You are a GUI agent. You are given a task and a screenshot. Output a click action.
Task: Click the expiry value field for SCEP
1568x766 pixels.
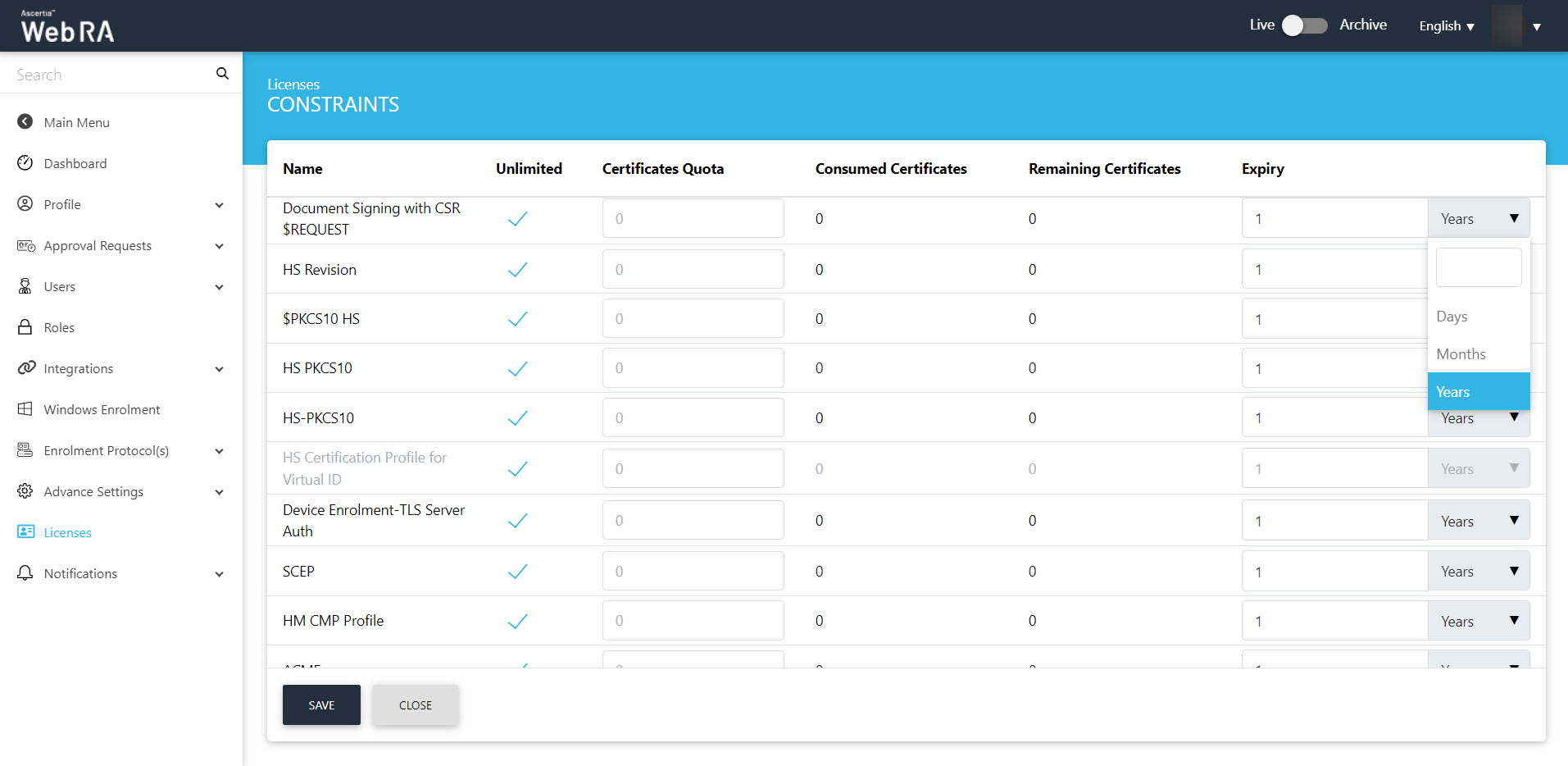1334,572
